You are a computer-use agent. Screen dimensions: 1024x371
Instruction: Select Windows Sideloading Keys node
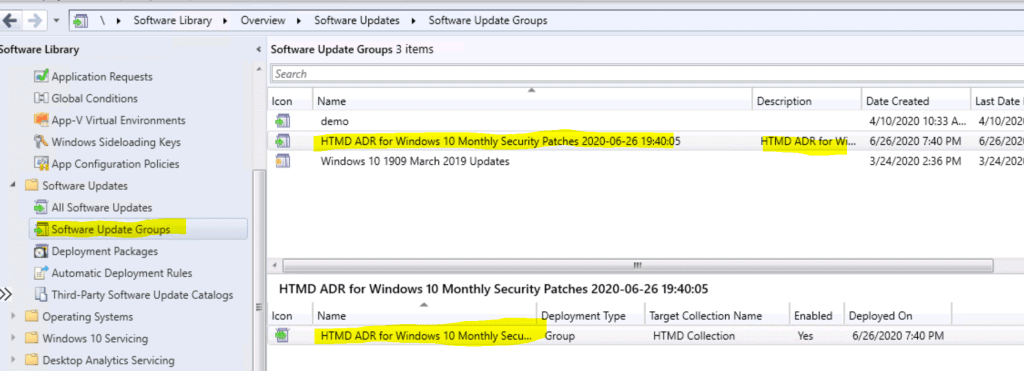(x=116, y=142)
